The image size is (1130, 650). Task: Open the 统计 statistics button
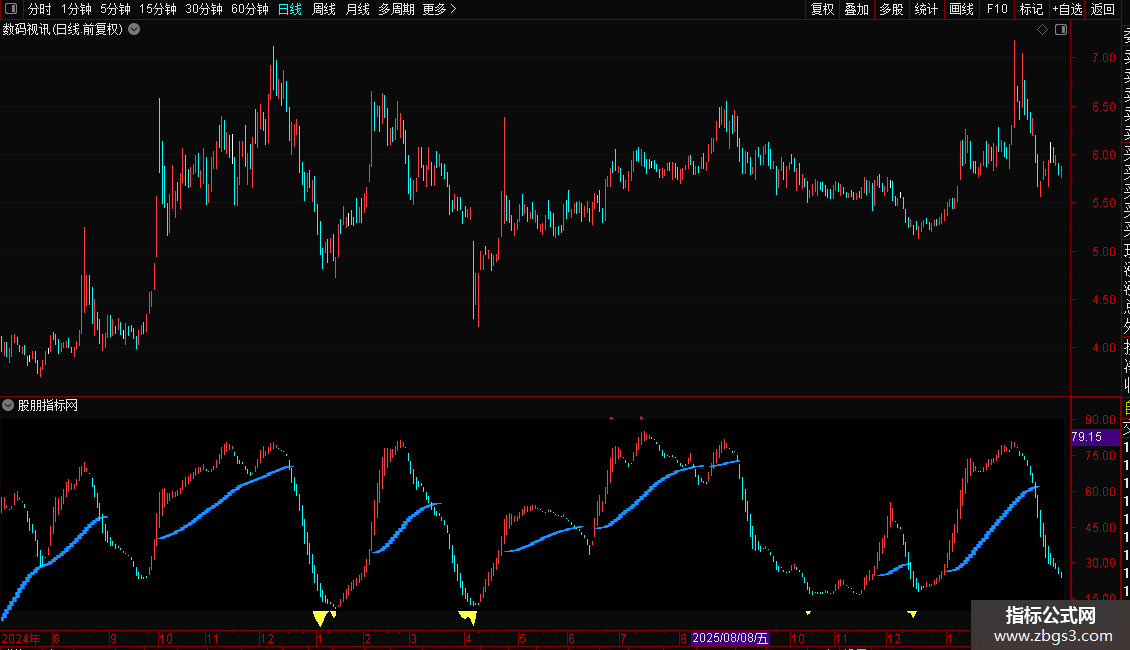[926, 9]
